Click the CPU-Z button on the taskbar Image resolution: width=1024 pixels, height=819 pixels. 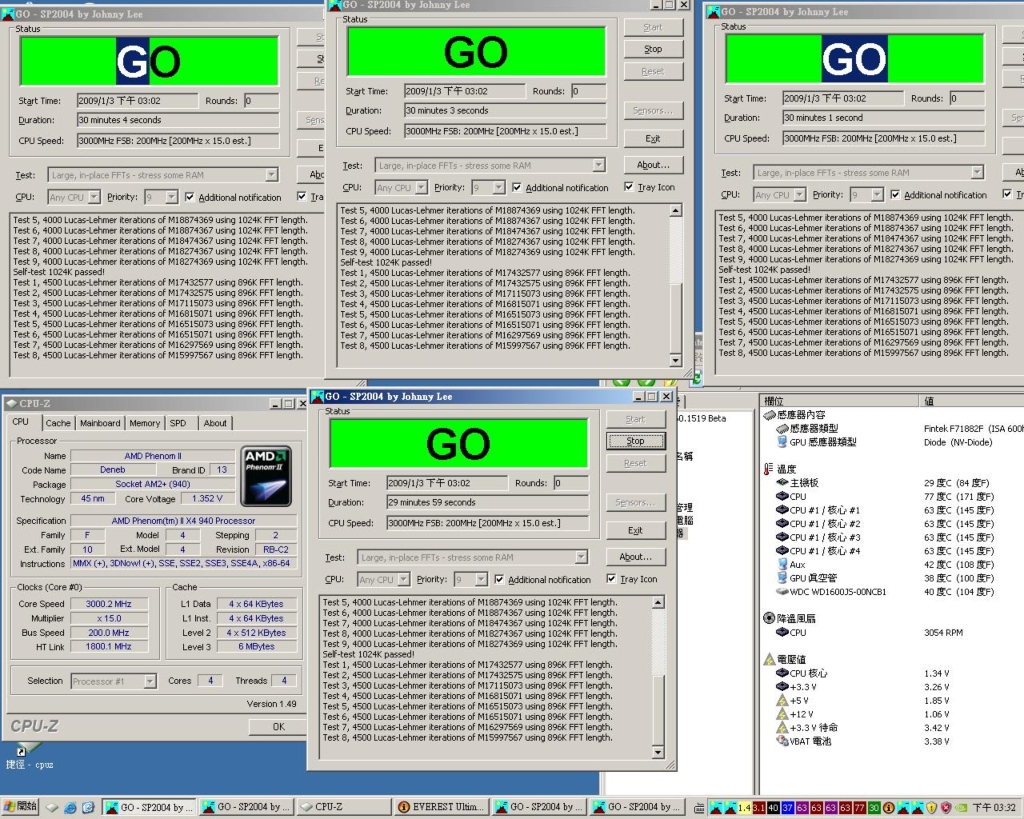tap(344, 807)
